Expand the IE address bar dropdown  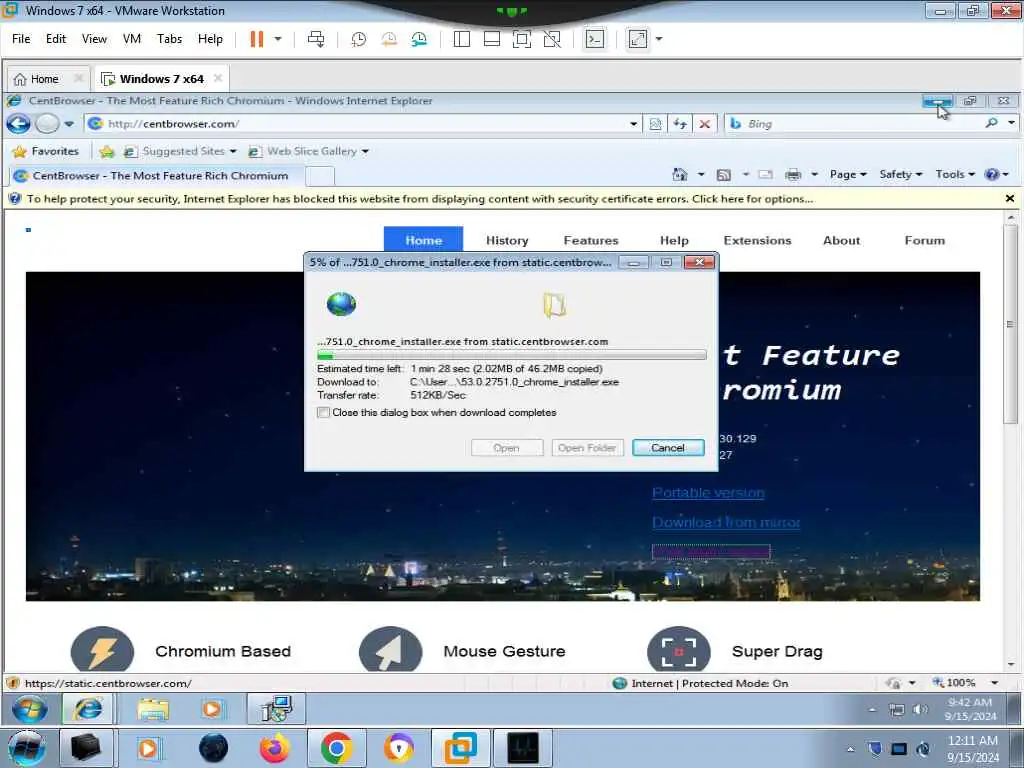[x=633, y=123]
